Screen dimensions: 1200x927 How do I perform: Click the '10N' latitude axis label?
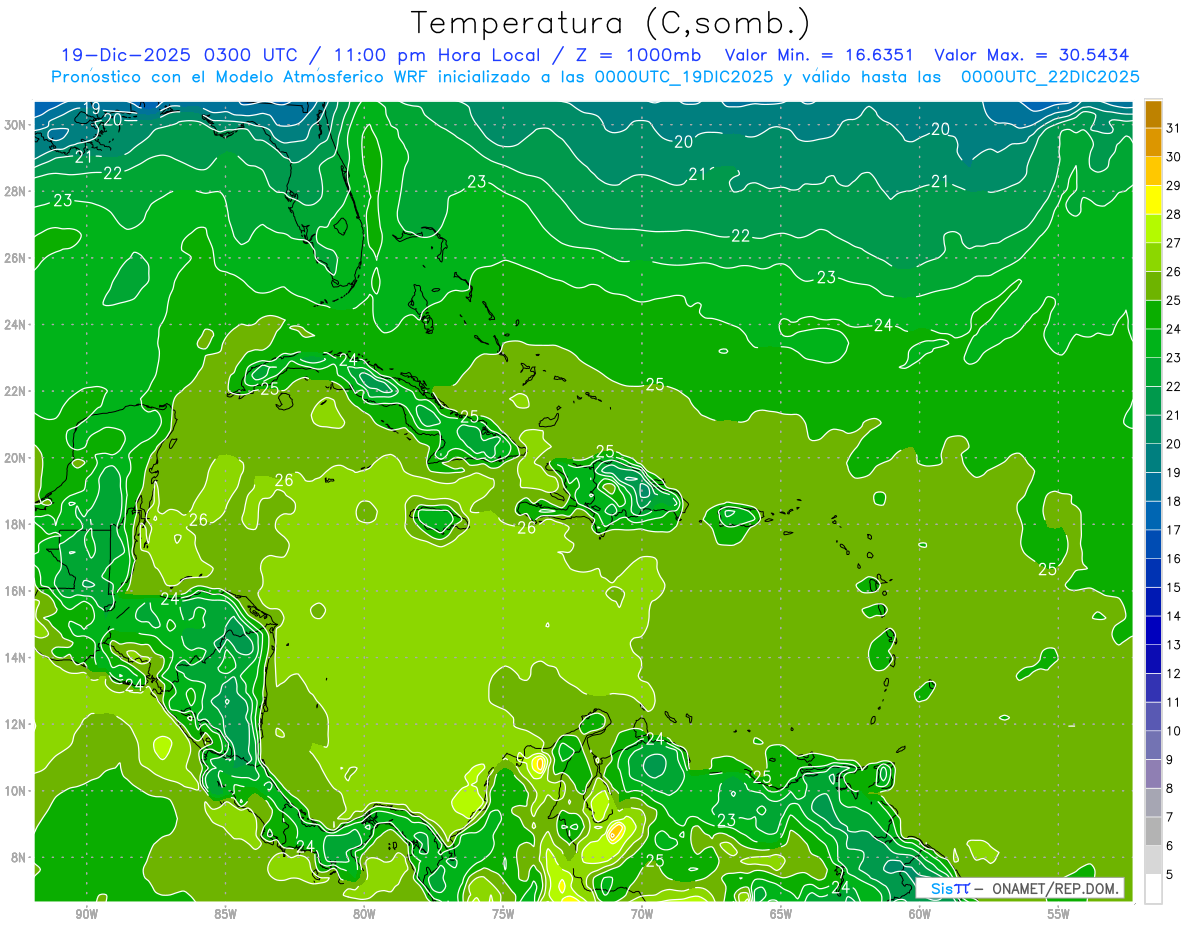click(x=17, y=790)
